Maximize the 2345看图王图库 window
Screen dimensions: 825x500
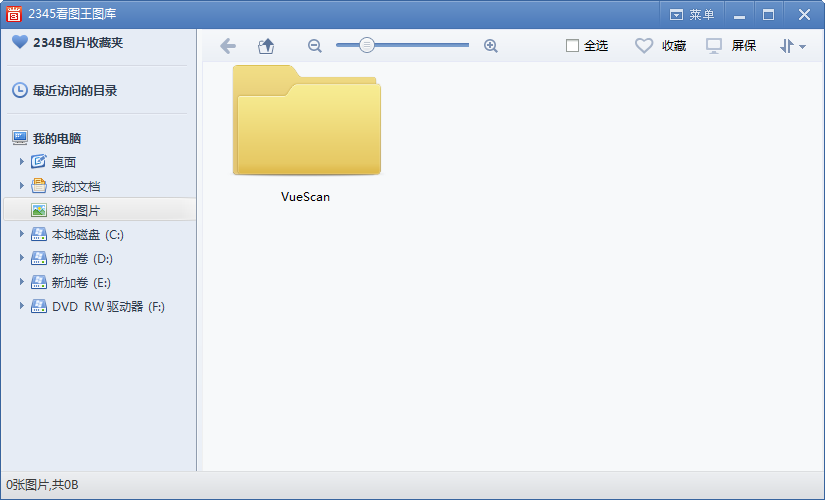[x=768, y=15]
